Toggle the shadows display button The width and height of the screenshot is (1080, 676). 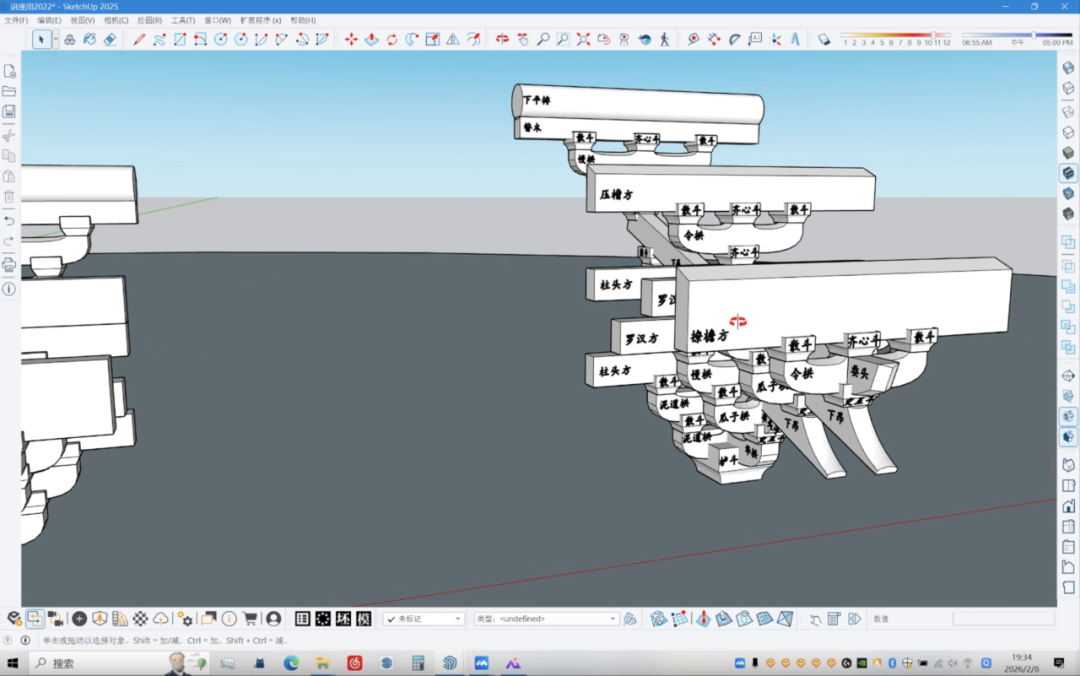coord(824,39)
